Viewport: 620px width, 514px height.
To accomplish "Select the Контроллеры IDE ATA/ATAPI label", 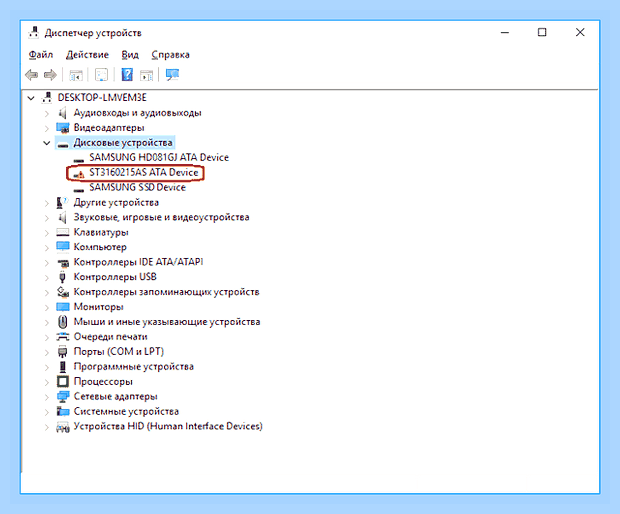I will point(138,262).
